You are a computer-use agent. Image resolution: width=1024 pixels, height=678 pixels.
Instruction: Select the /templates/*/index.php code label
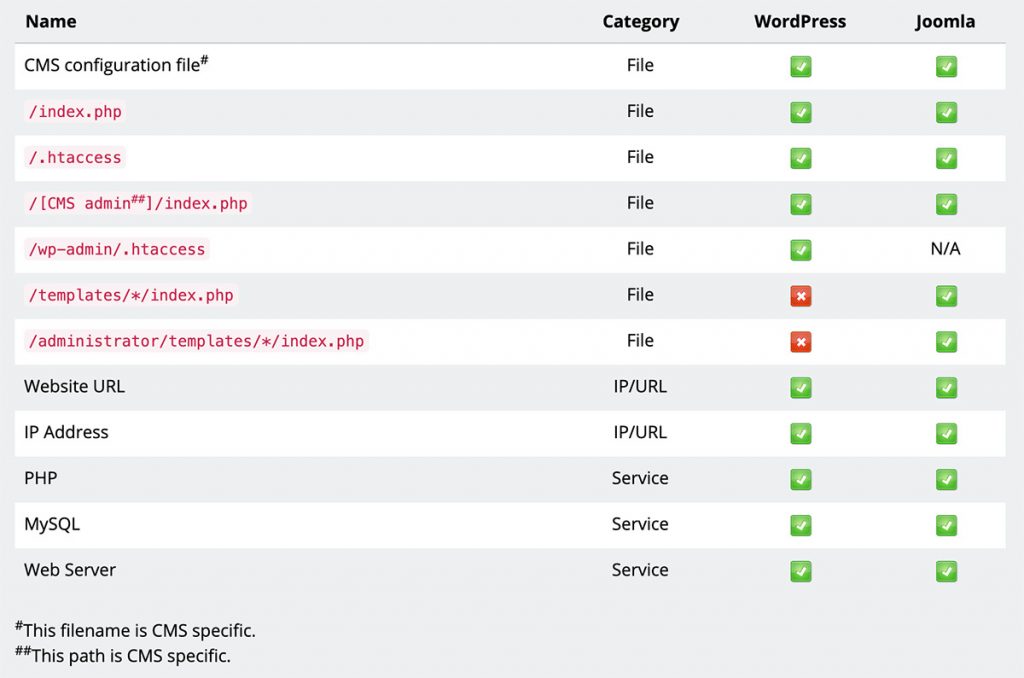[131, 295]
